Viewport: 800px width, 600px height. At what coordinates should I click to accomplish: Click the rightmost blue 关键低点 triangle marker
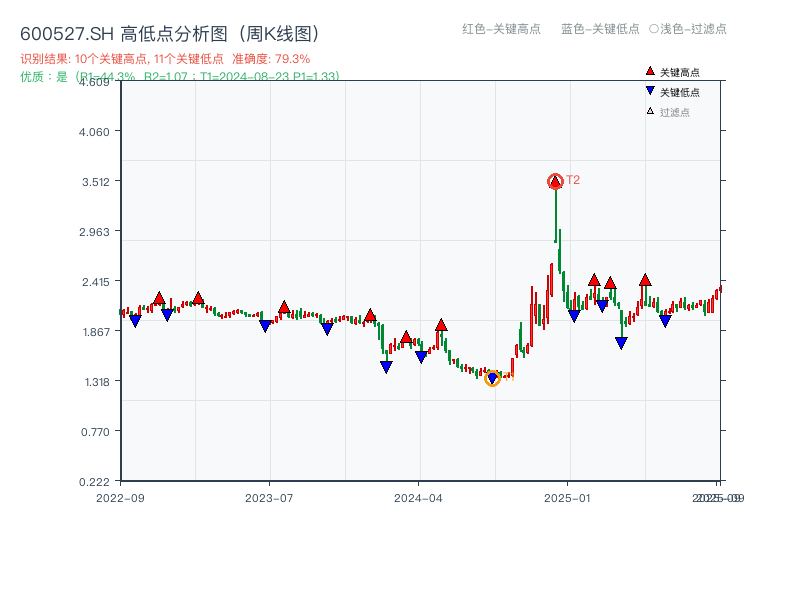tap(665, 322)
